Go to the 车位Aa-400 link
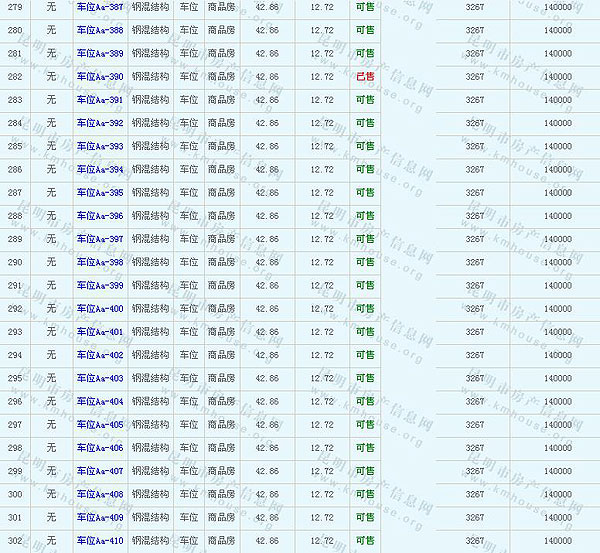The image size is (600, 553). tap(100, 309)
